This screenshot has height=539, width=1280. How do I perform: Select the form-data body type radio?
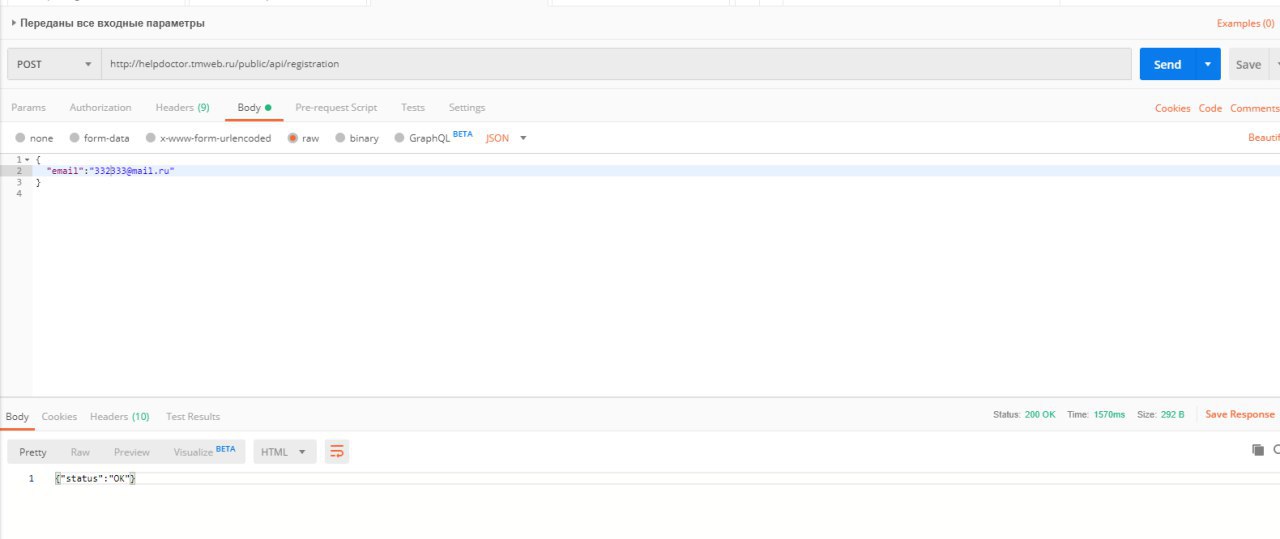(74, 138)
